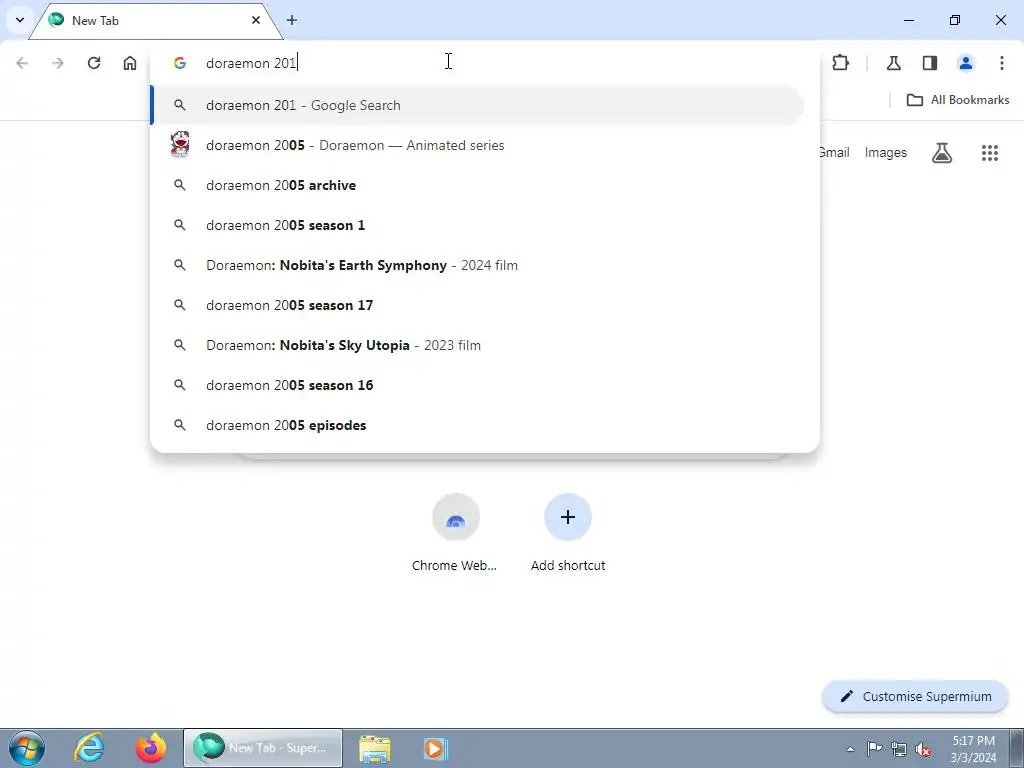The width and height of the screenshot is (1024, 768).
Task: Open the All Bookmarks folder
Action: [958, 100]
